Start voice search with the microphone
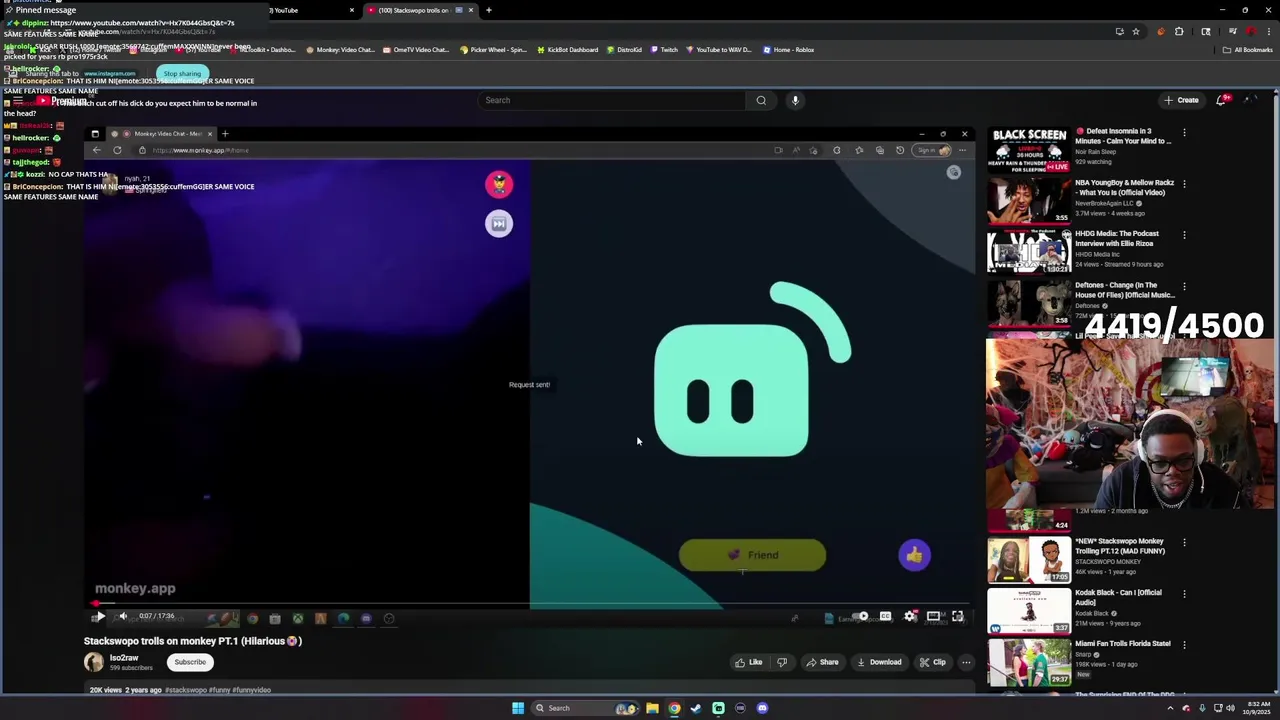 (x=795, y=100)
